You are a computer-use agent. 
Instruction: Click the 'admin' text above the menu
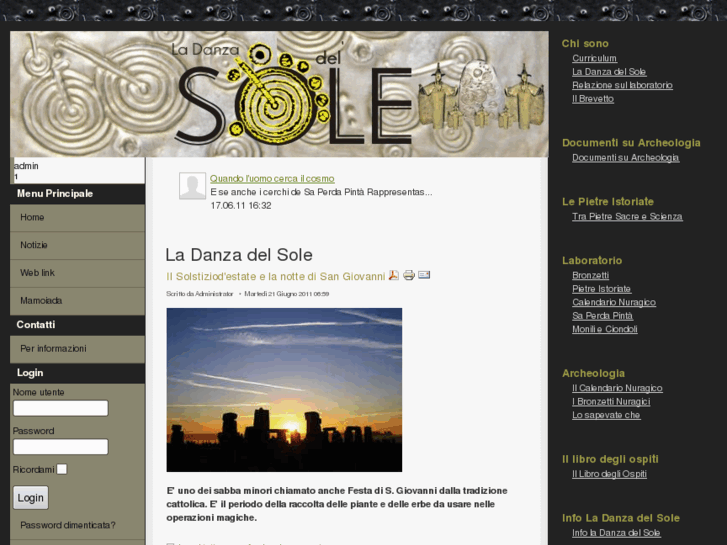pyautogui.click(x=26, y=166)
